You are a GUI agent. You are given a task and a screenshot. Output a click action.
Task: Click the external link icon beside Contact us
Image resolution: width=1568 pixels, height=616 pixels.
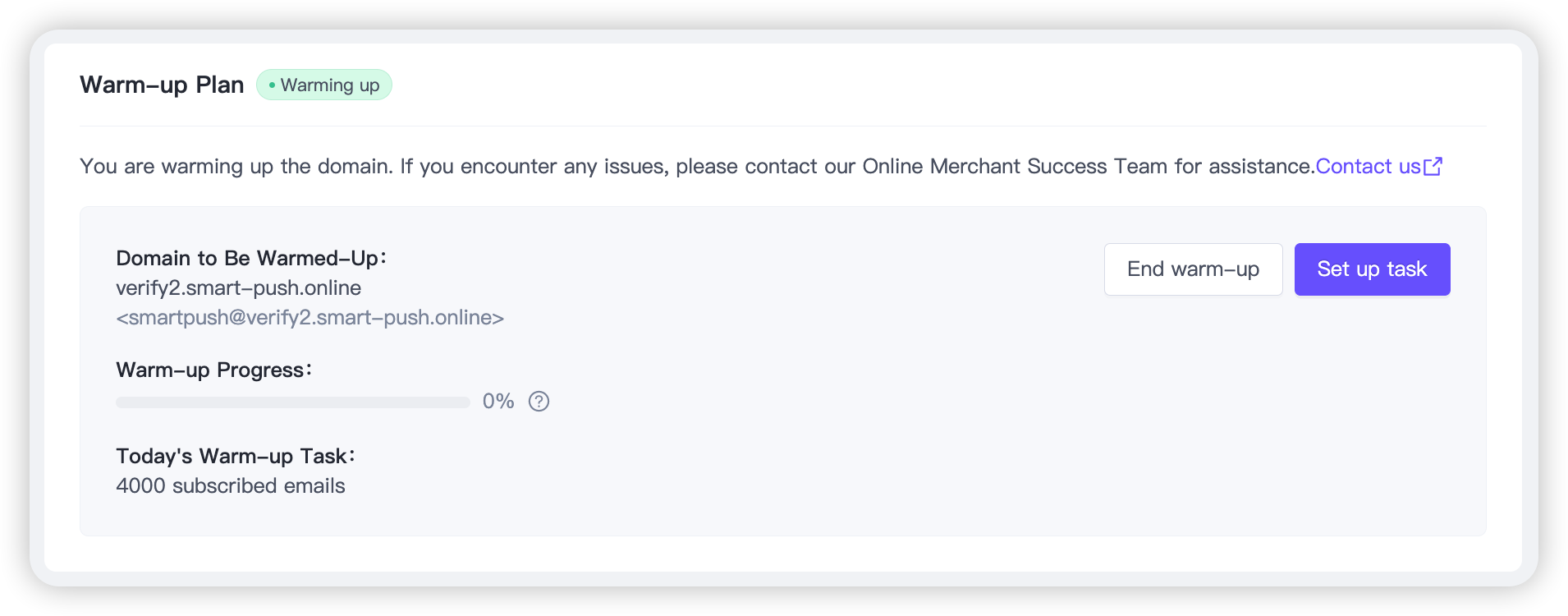(1433, 167)
